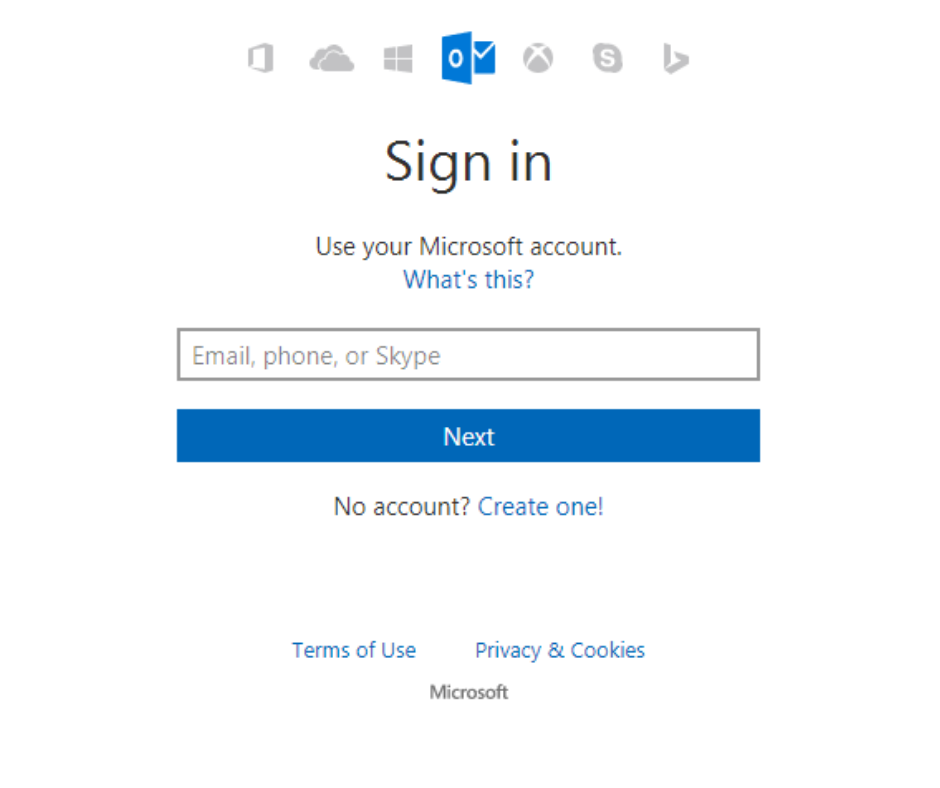940x788 pixels.
Task: Open the Terms of Use page
Action: 354,650
